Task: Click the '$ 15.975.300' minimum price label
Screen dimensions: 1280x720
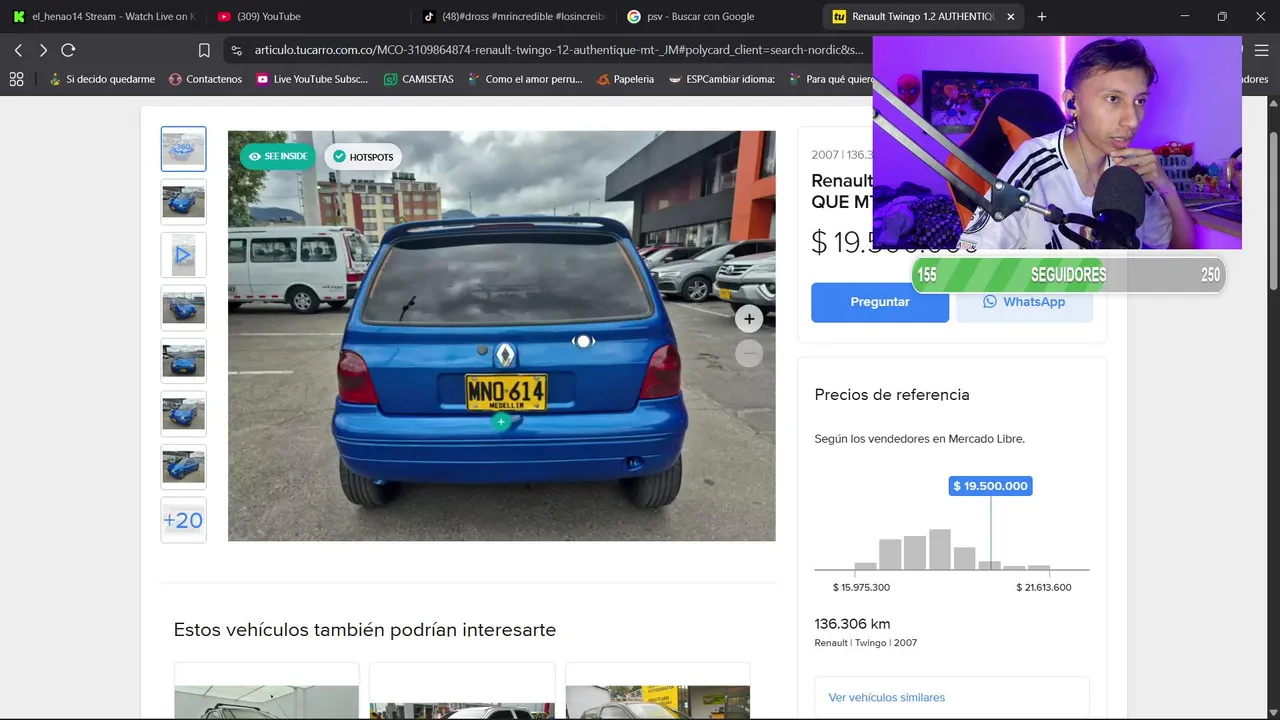Action: [861, 587]
